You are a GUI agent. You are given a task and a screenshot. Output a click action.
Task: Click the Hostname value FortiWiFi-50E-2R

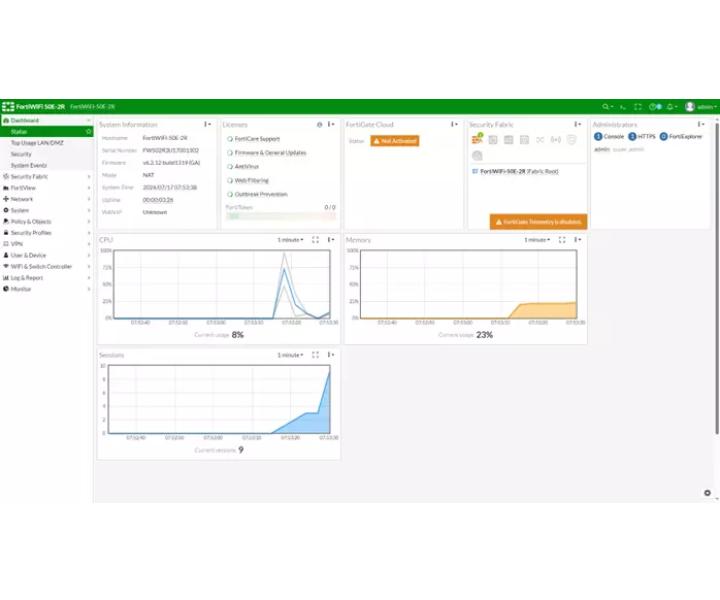point(165,138)
